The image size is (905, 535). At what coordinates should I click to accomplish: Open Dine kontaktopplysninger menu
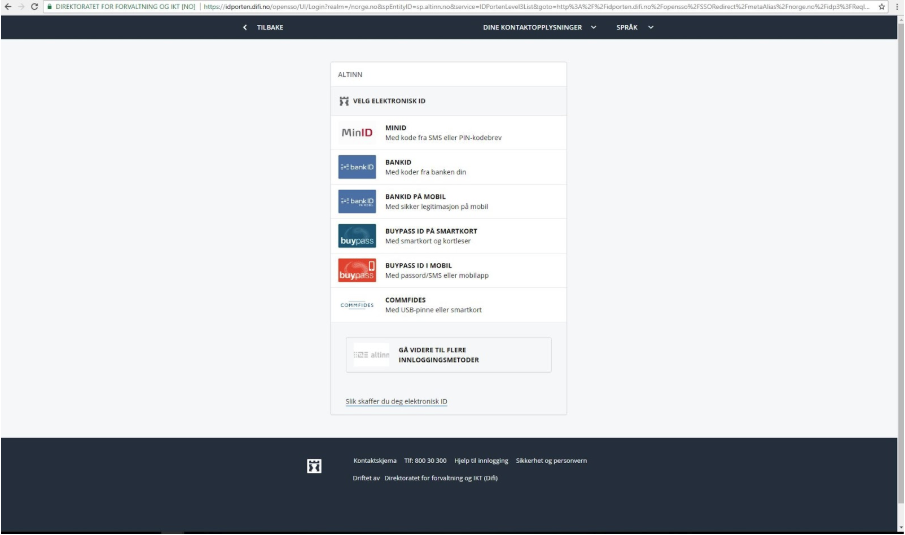tap(532, 27)
